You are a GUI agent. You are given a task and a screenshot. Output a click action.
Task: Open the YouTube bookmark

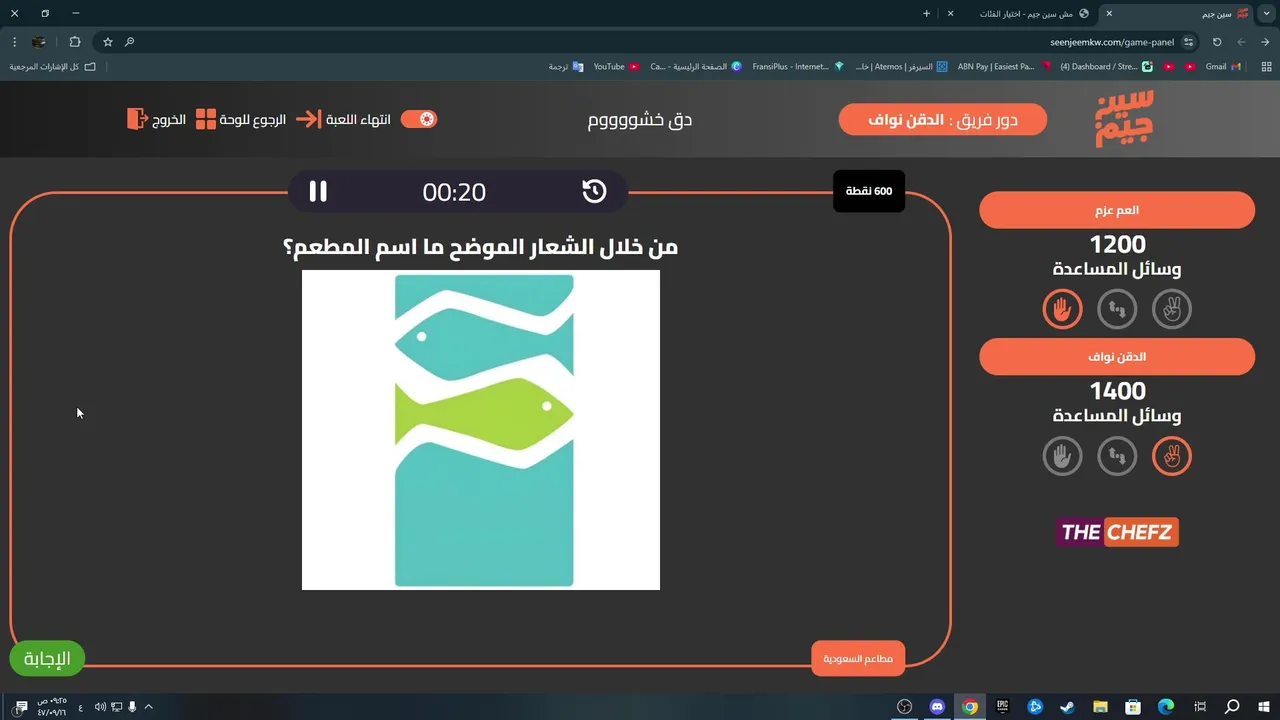pyautogui.click(x=616, y=67)
